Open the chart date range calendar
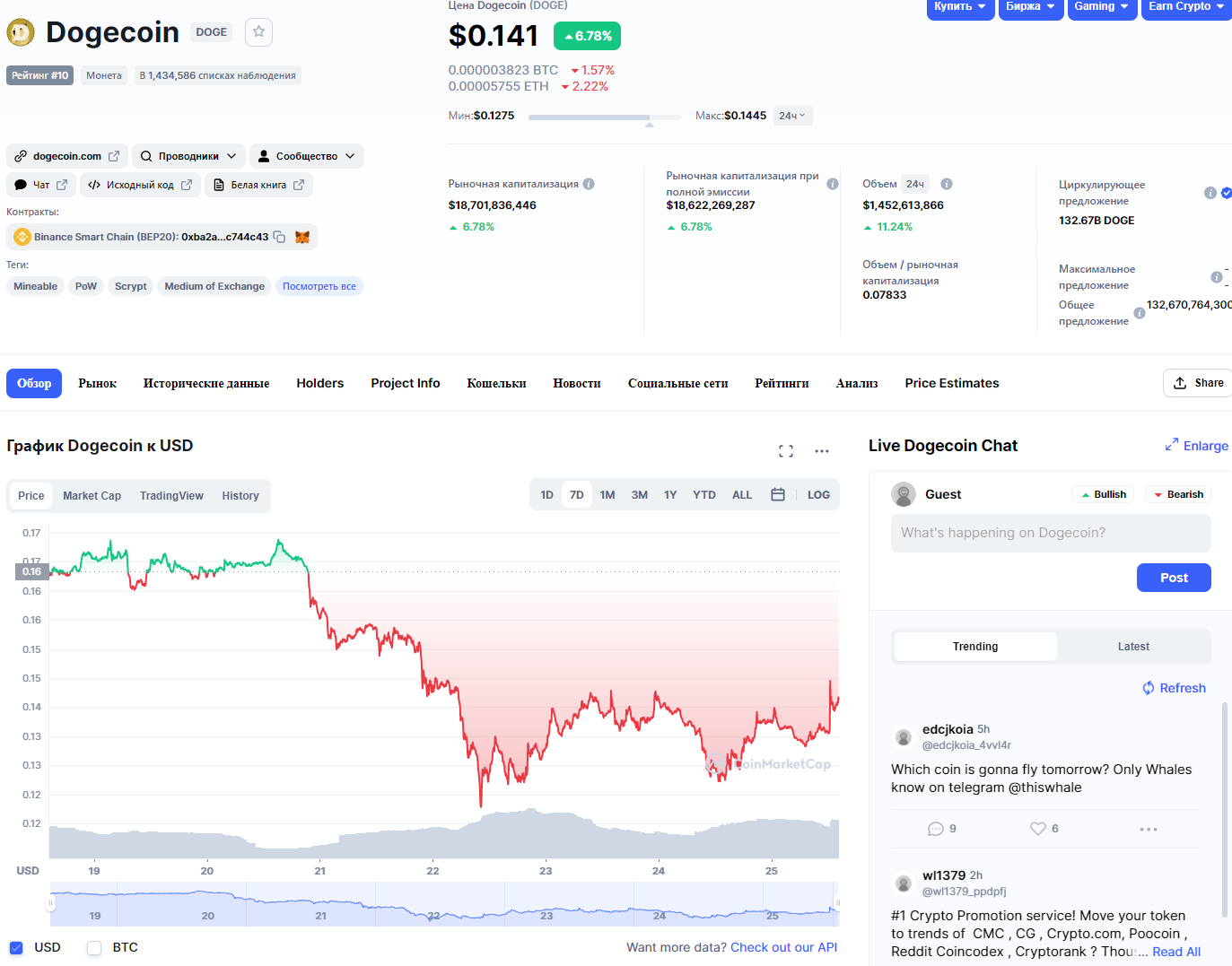1232x966 pixels. point(778,495)
